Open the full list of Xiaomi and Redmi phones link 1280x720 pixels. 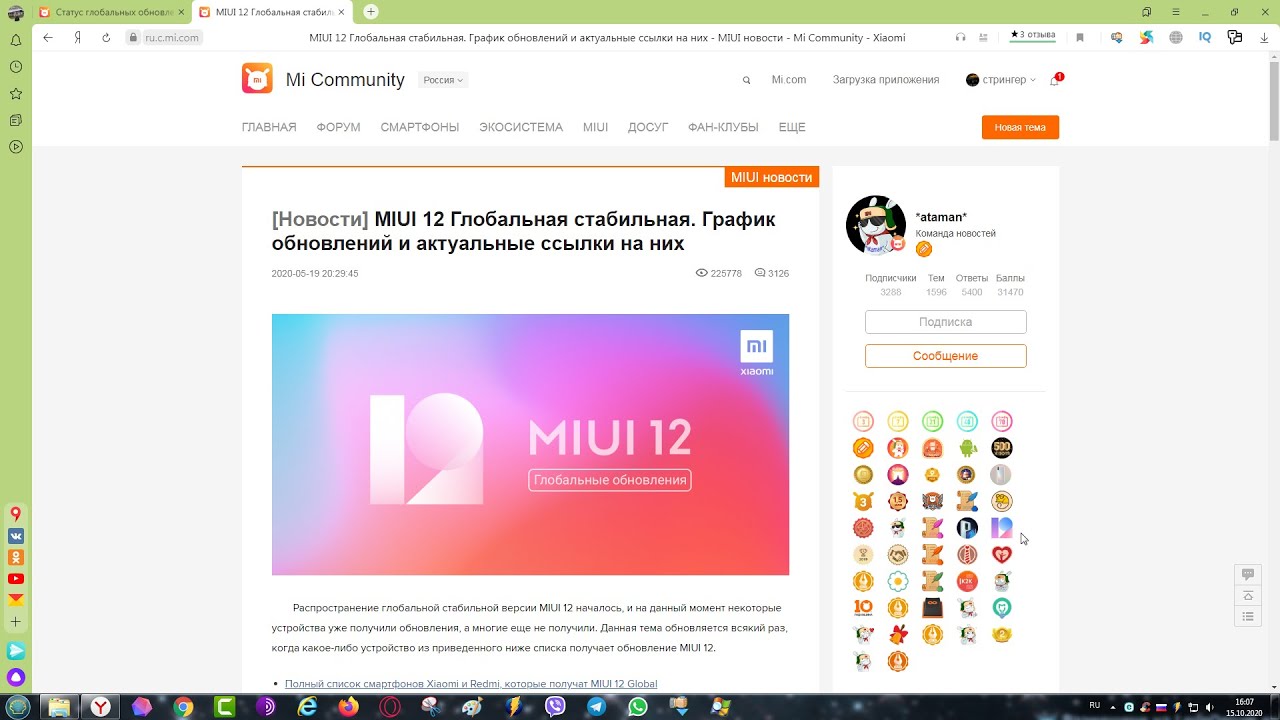coord(471,684)
